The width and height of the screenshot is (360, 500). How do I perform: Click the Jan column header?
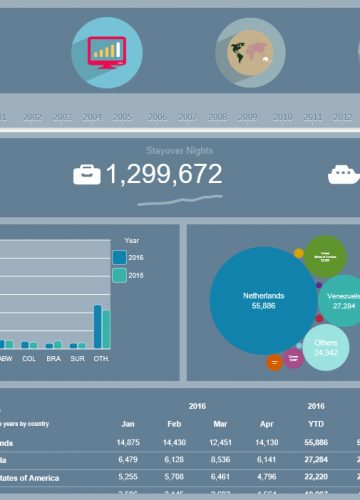click(x=128, y=424)
